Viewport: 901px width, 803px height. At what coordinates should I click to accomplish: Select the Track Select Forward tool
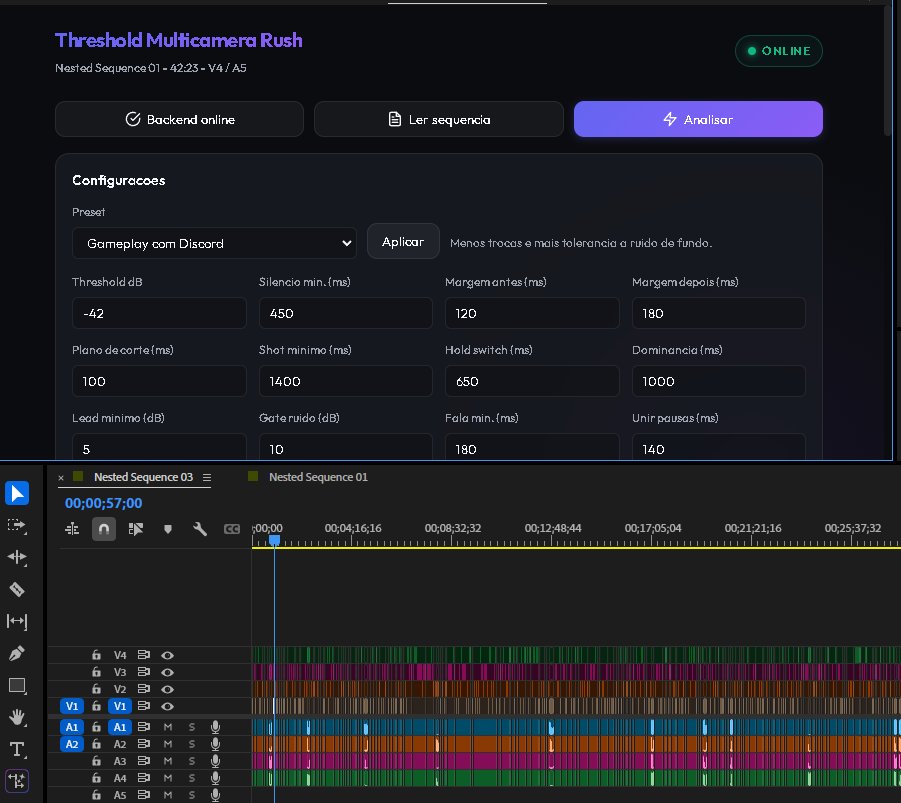click(x=17, y=525)
